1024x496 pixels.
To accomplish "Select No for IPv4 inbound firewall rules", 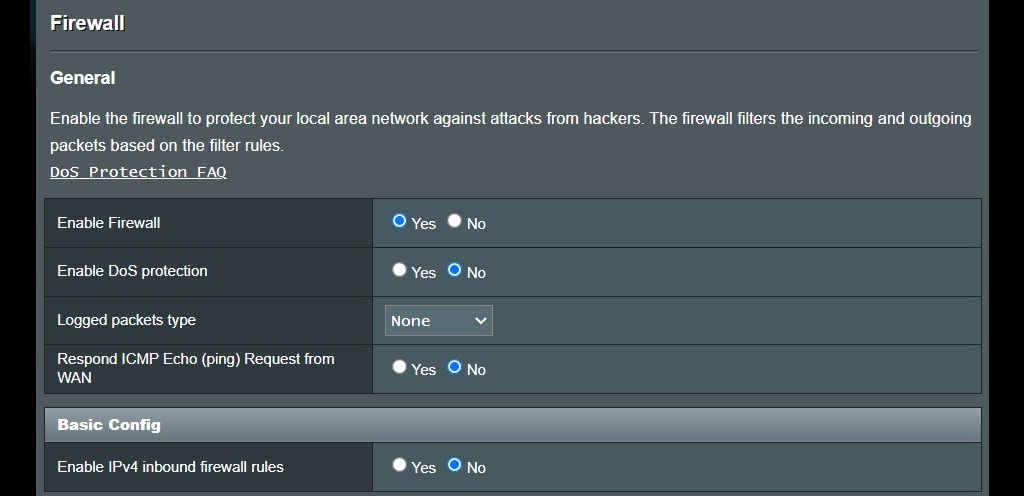I will (455, 465).
